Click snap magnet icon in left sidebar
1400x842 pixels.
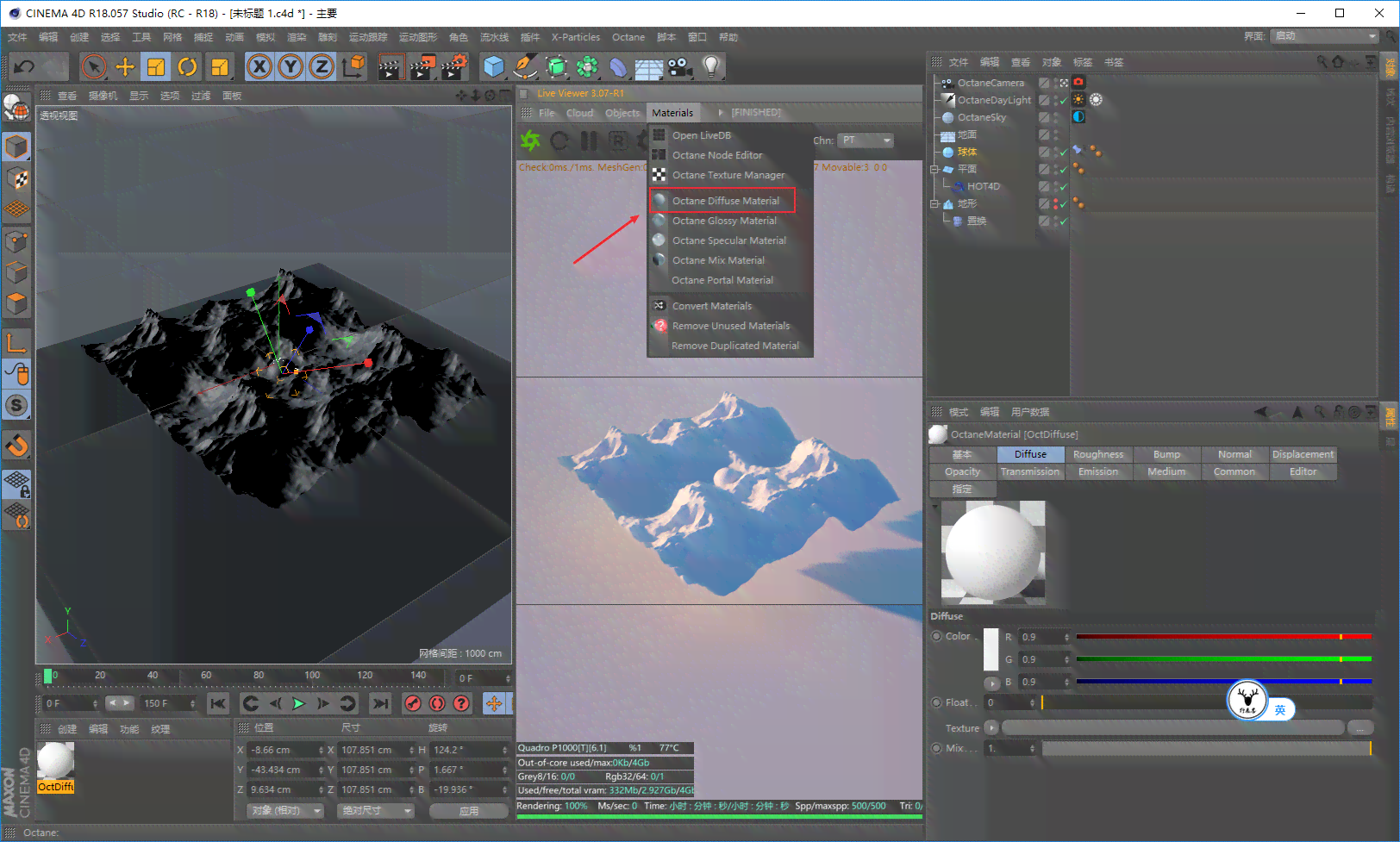[x=16, y=445]
